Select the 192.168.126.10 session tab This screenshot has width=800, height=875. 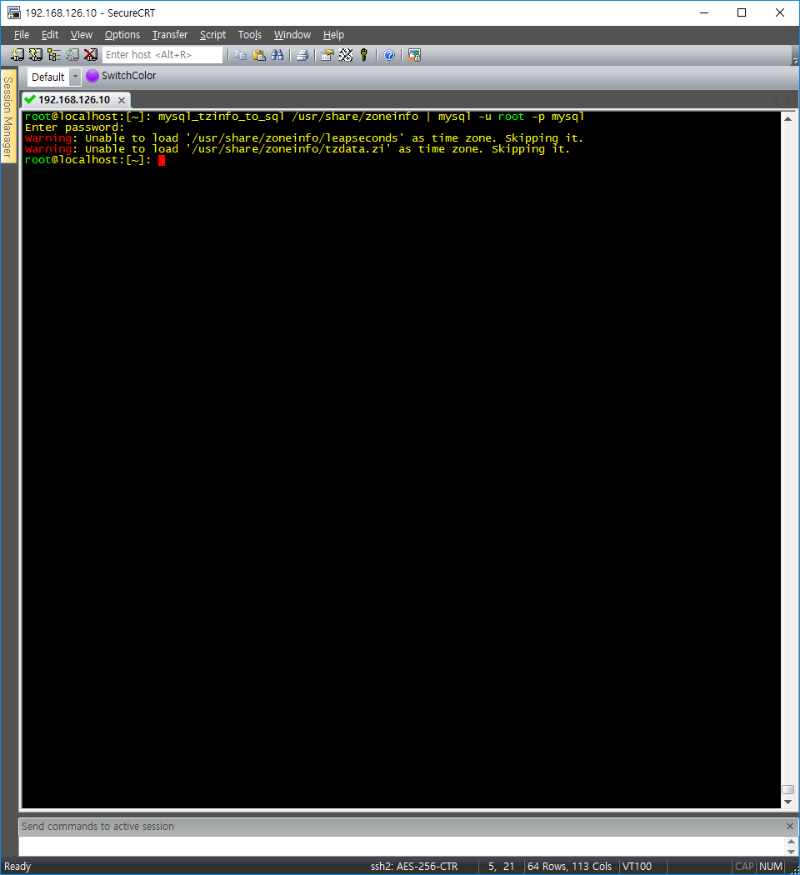click(73, 100)
